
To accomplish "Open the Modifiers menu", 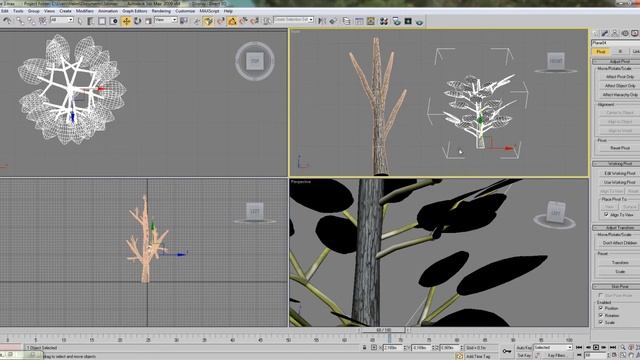I will click(x=85, y=11).
